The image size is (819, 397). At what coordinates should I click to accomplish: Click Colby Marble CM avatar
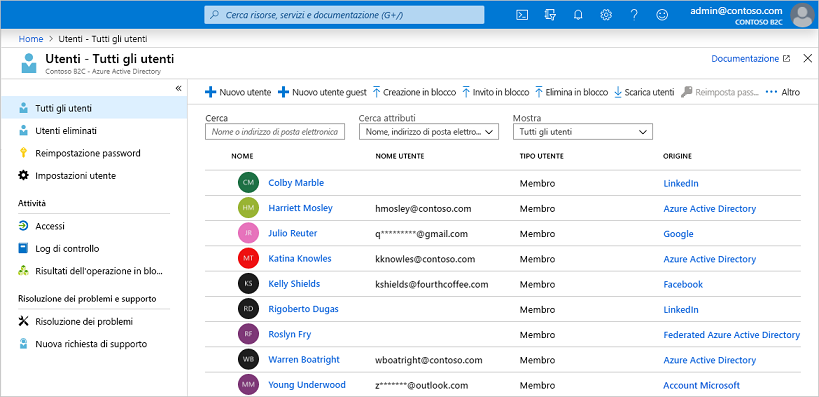pos(248,183)
